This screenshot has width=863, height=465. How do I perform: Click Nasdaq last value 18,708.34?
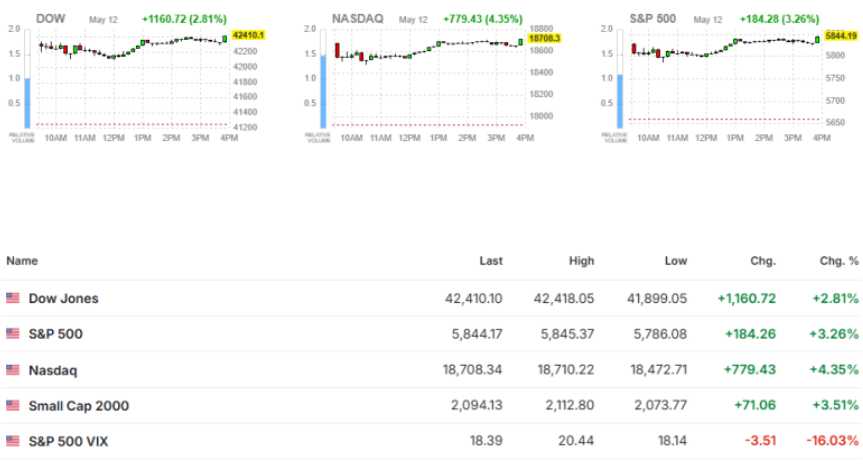point(472,370)
